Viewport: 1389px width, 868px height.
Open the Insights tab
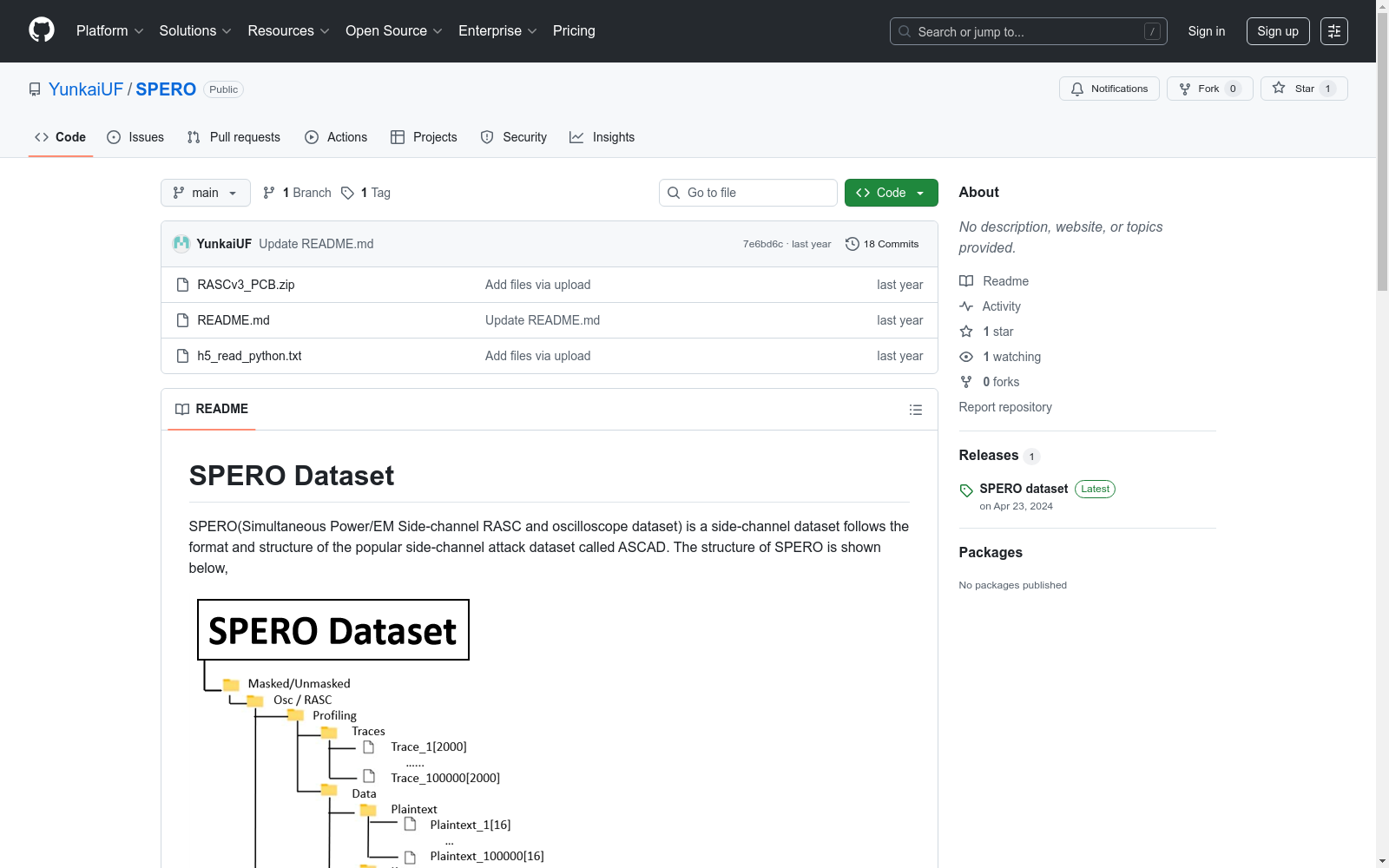click(x=602, y=137)
